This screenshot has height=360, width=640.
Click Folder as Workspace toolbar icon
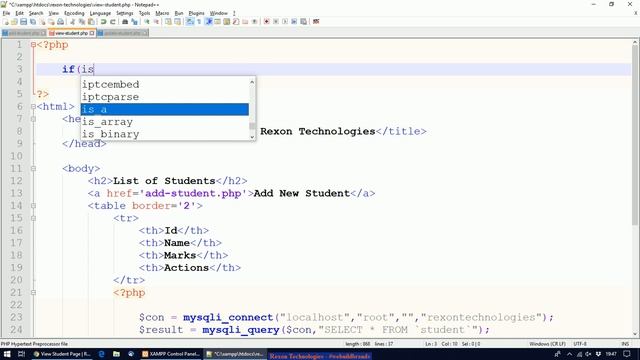coord(245,22)
